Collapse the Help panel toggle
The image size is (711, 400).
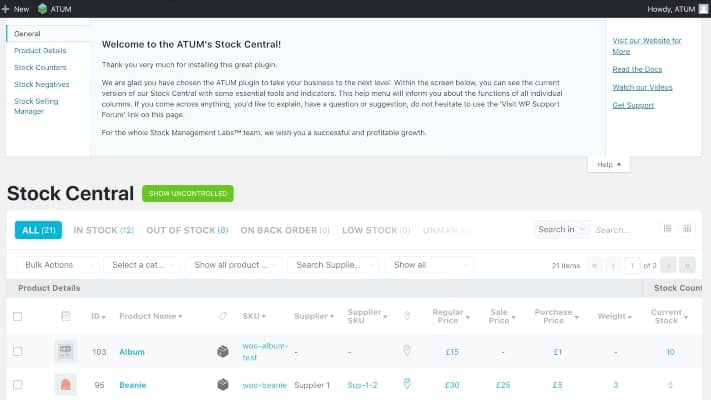click(x=609, y=164)
